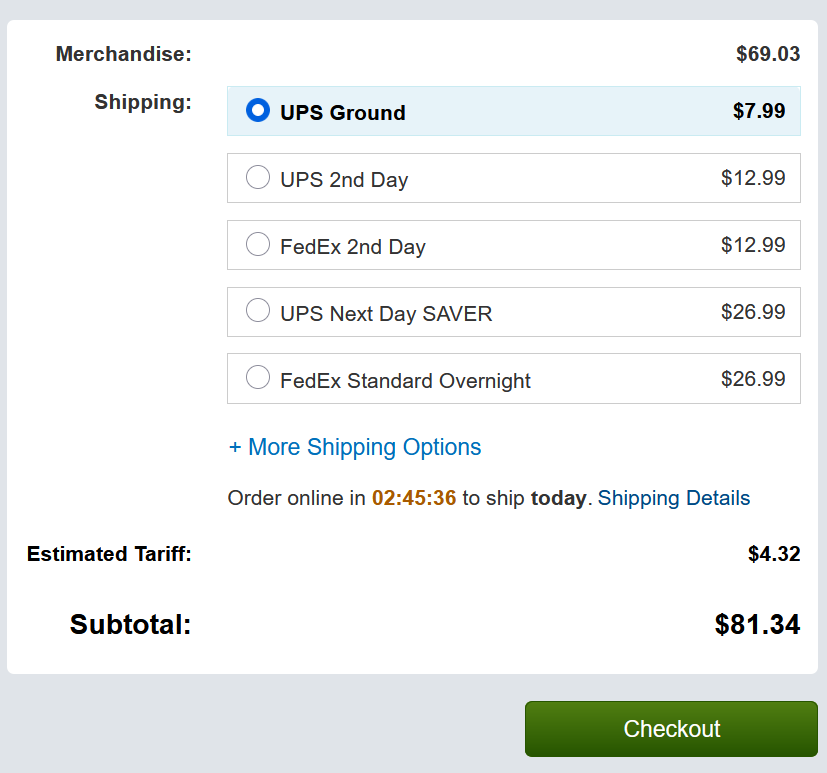This screenshot has width=827, height=773.
Task: Select the UPS Ground radio button
Action: (258, 111)
